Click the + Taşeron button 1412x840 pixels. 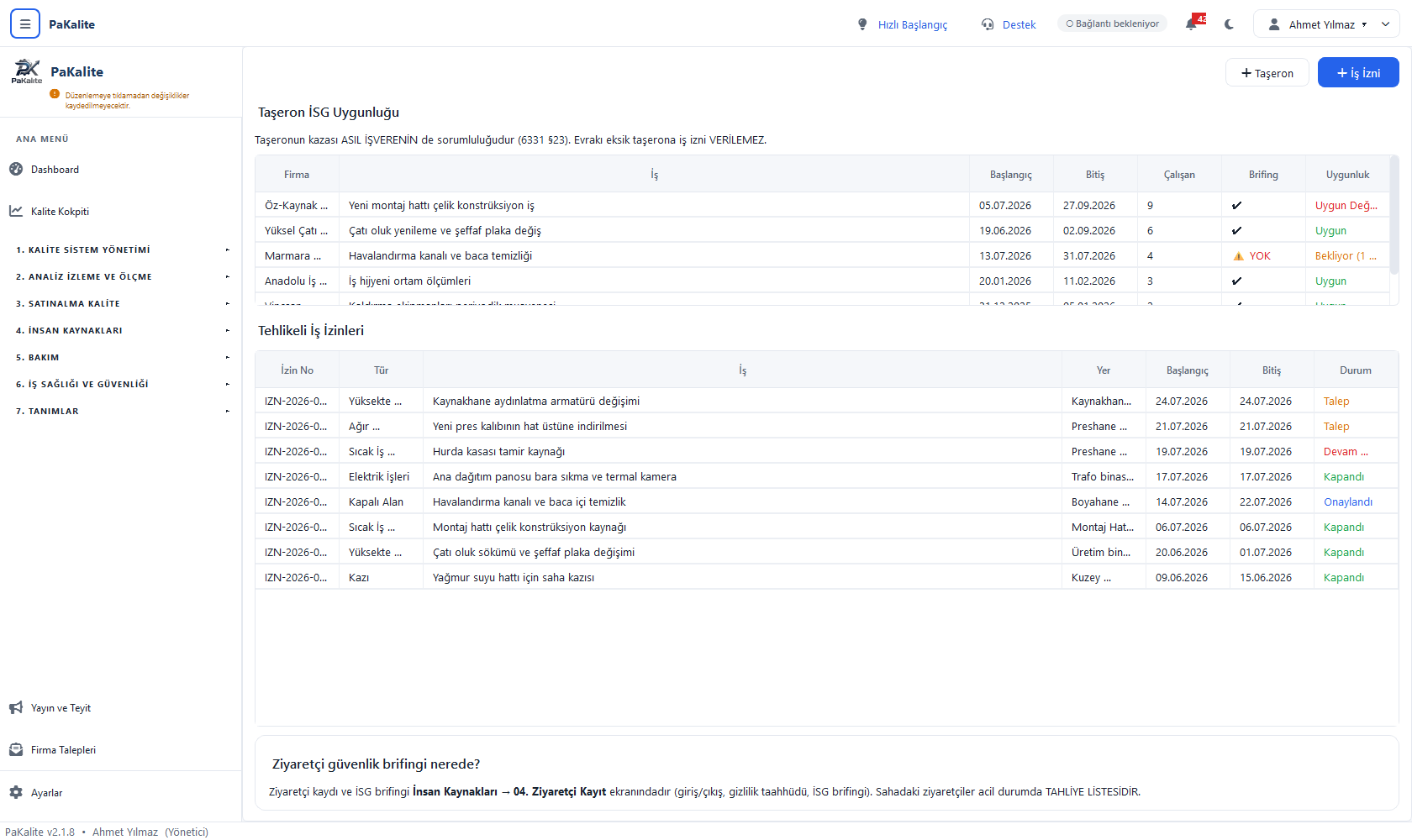[x=1267, y=73]
